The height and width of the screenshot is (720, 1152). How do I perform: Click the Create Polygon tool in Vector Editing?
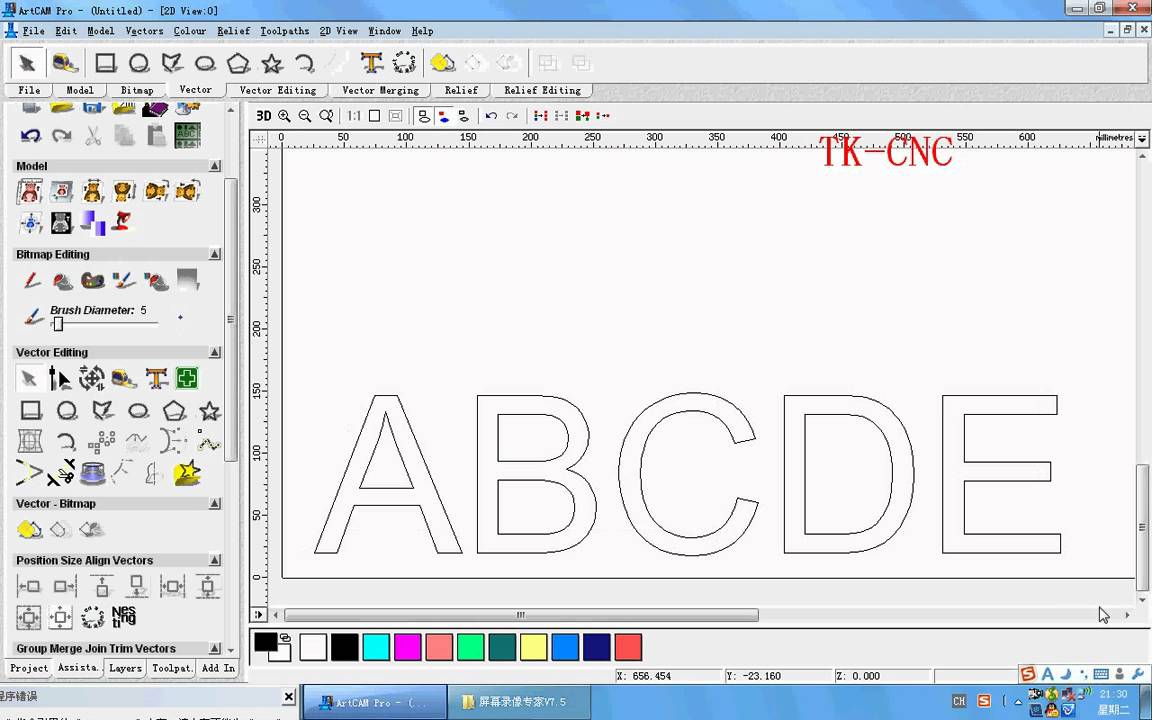(x=174, y=411)
